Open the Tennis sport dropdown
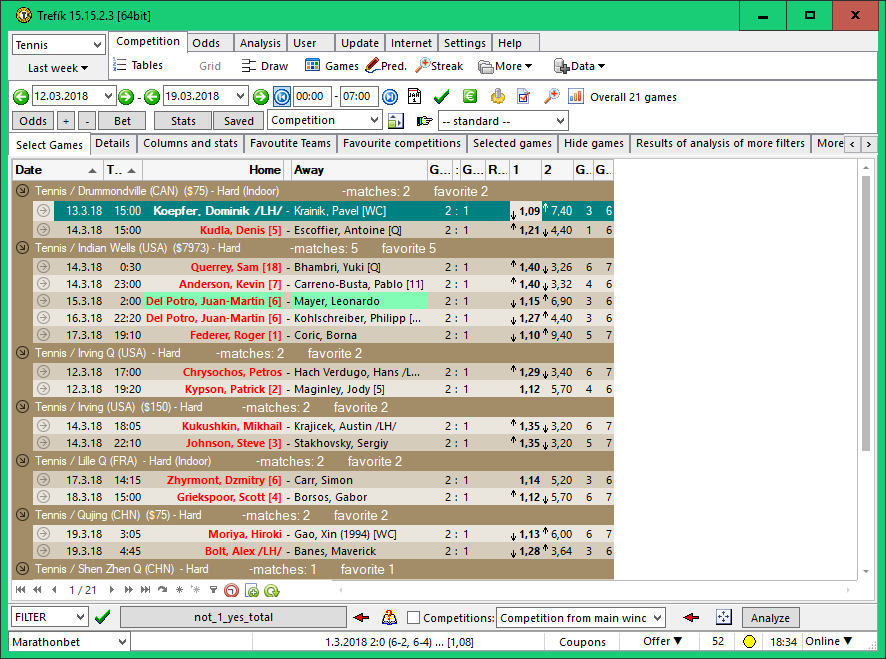 click(x=59, y=45)
